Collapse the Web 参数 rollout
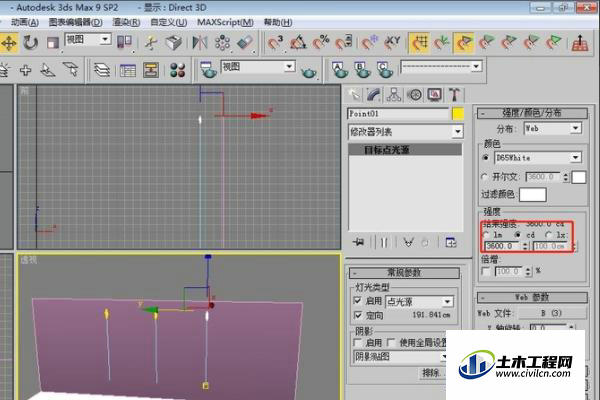 532,297
